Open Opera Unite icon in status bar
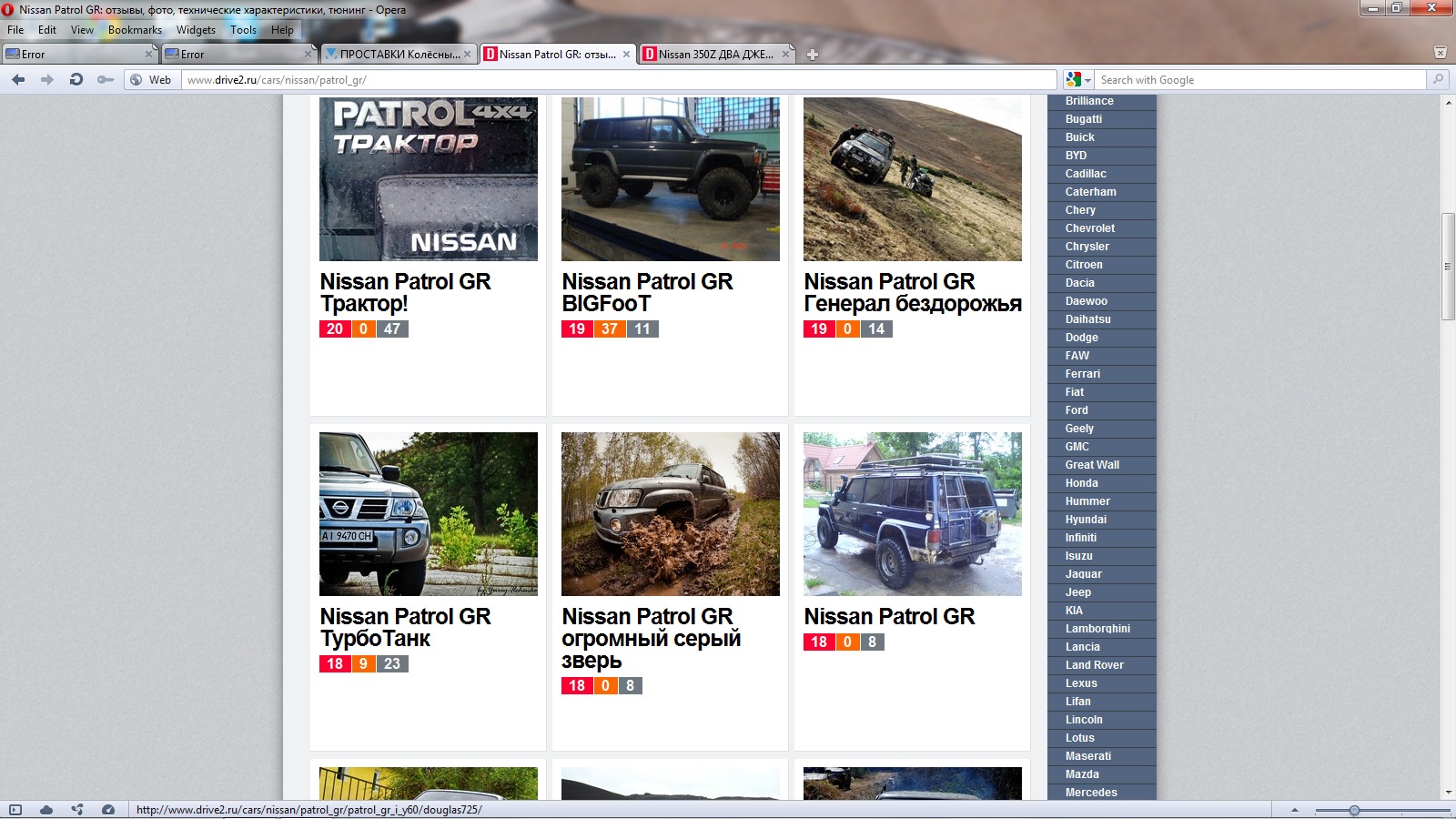Image resolution: width=1456 pixels, height=819 pixels. click(x=77, y=810)
